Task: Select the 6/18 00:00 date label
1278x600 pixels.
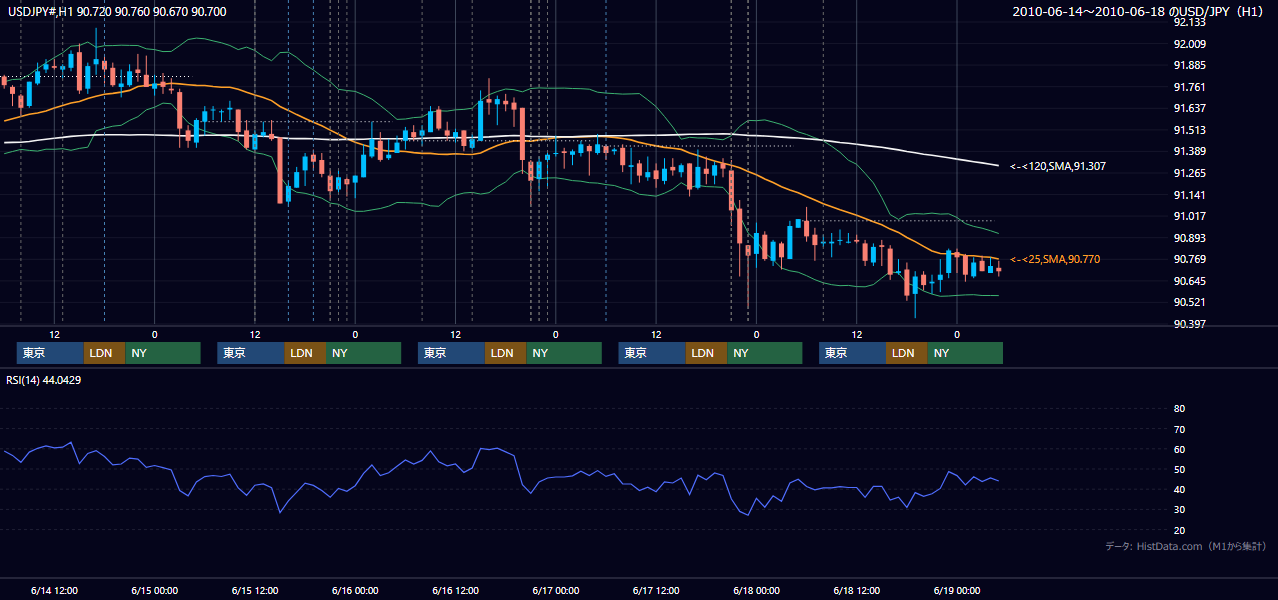Action: point(756,590)
